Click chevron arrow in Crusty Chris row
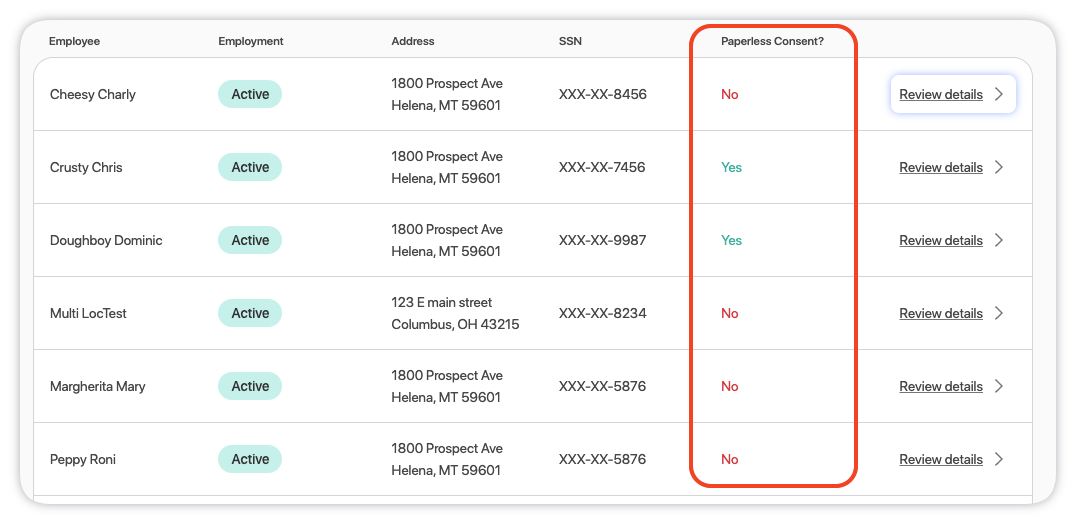Image resolution: width=1076 pixels, height=524 pixels. coord(998,168)
